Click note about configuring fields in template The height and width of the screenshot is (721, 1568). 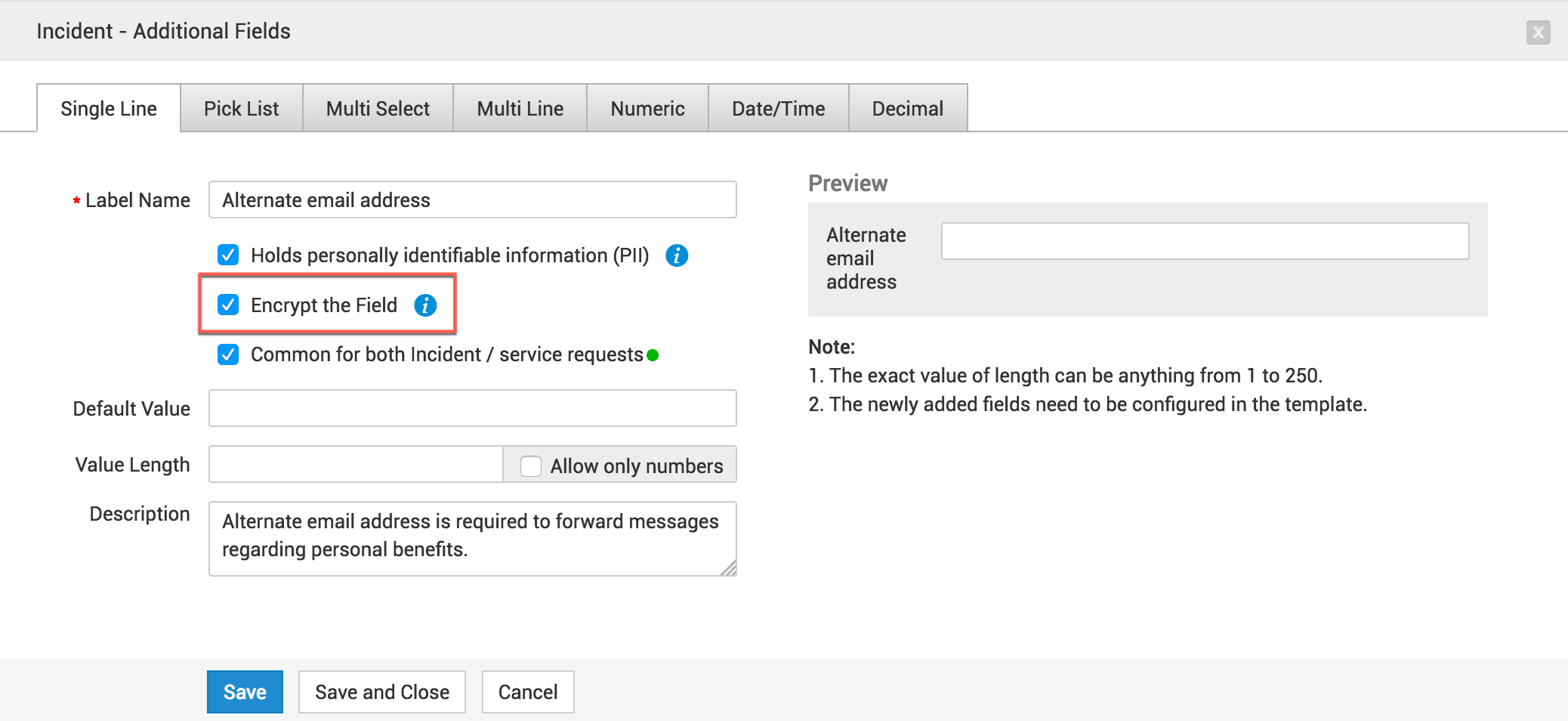pyautogui.click(x=1088, y=404)
